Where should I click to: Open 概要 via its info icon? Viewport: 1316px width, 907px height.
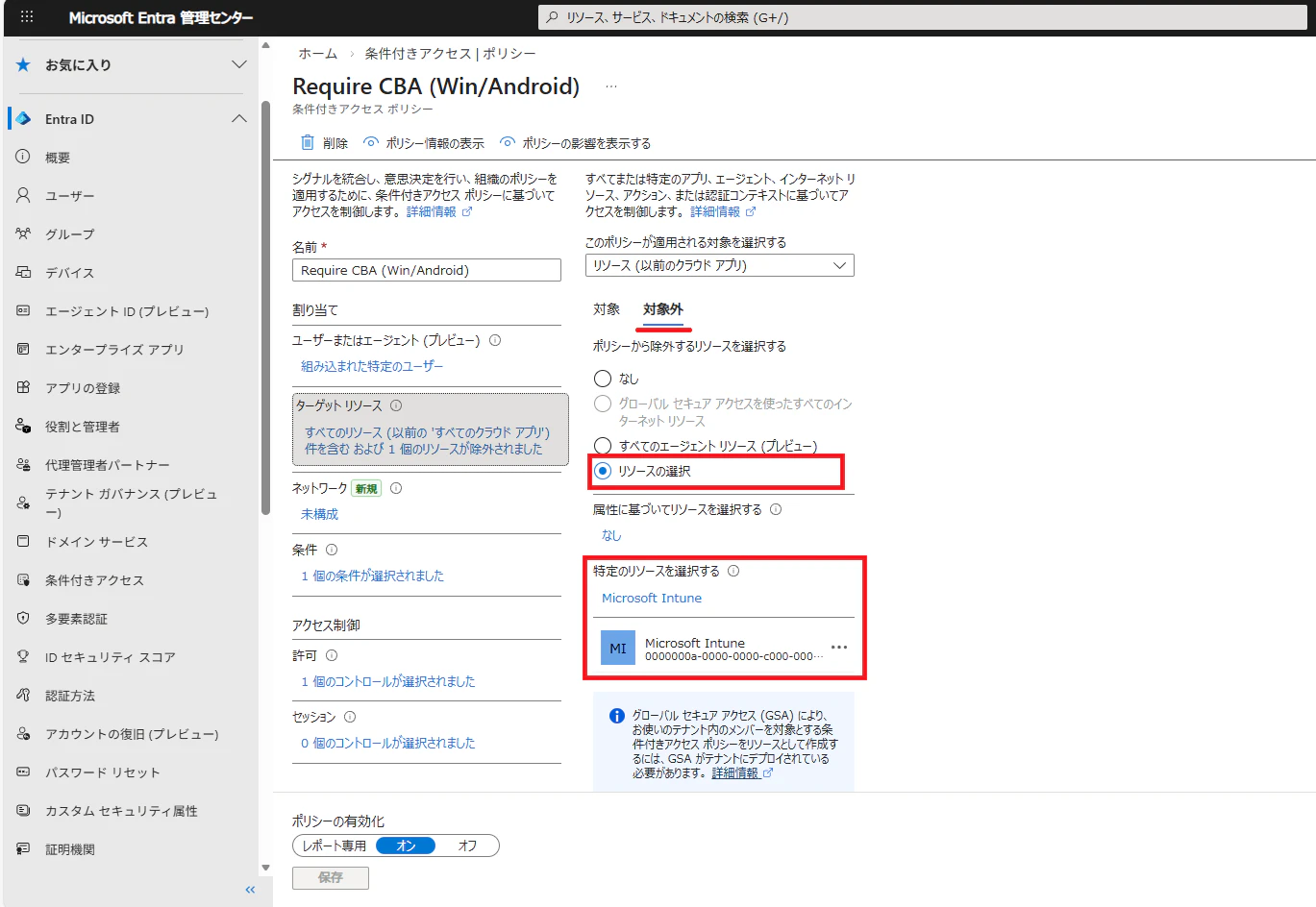23,157
